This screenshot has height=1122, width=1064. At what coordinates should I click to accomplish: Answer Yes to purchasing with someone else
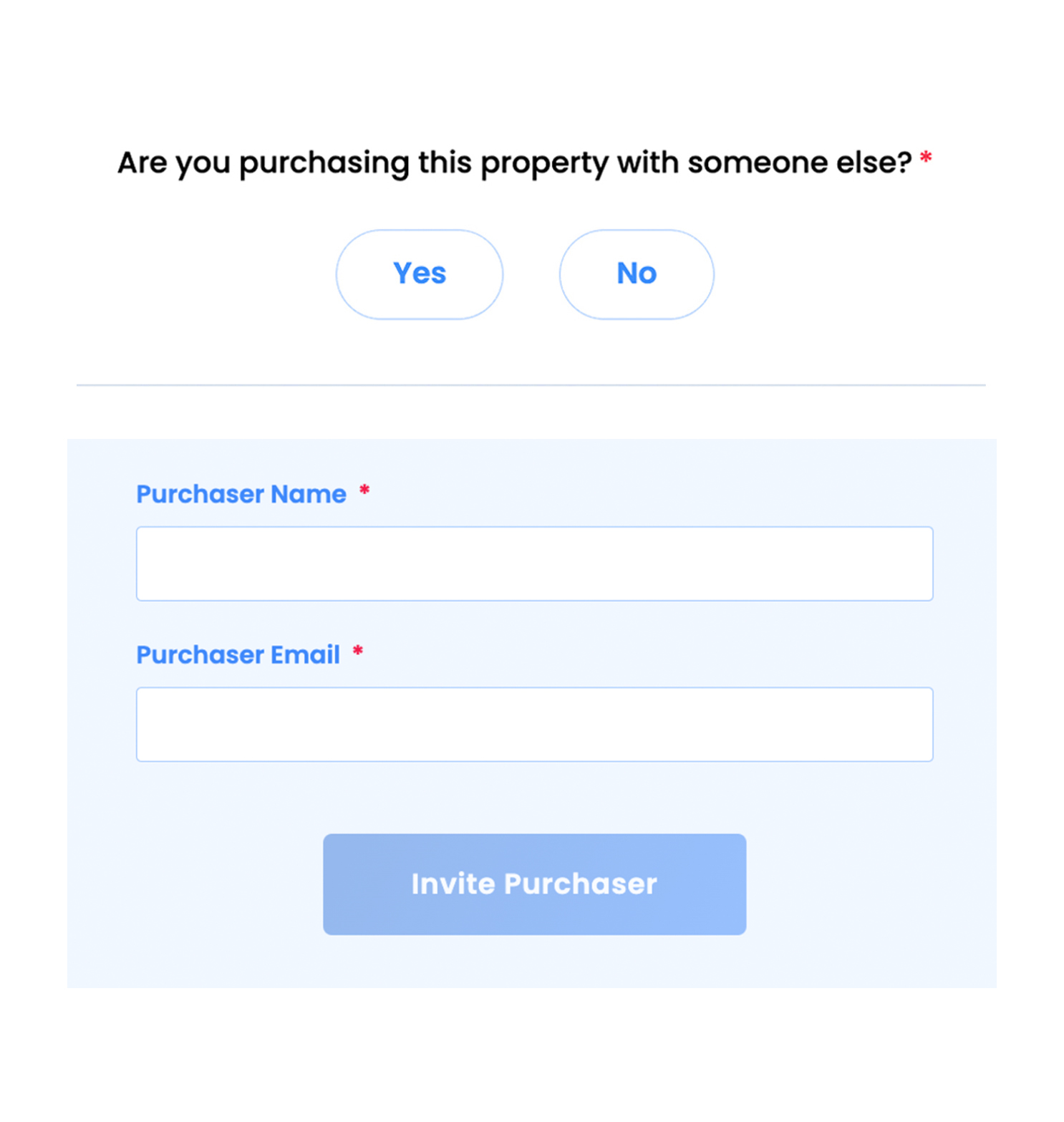point(419,274)
